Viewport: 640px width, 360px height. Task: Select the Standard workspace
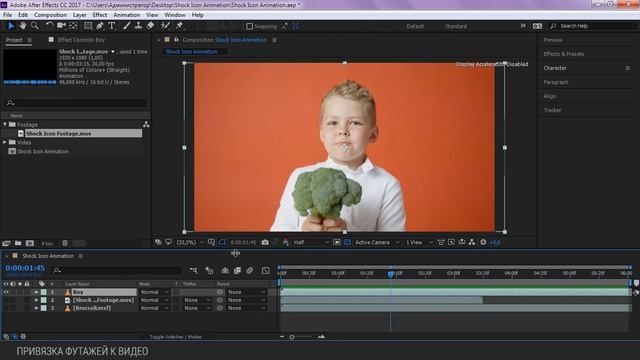pyautogui.click(x=456, y=26)
